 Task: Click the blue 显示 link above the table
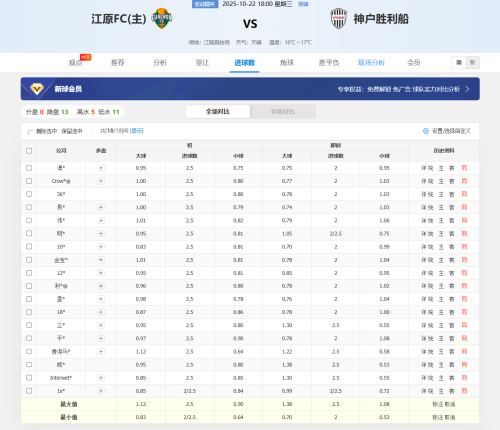[x=137, y=131]
